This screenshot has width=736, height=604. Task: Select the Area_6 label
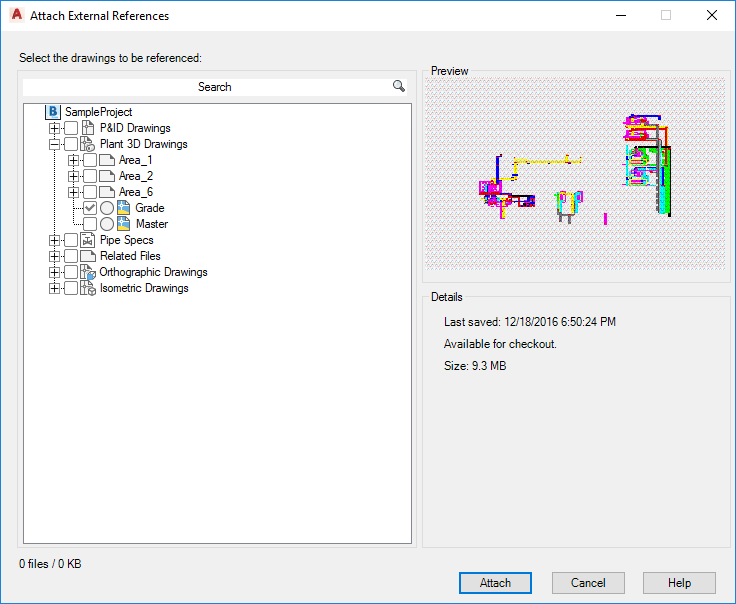click(136, 192)
